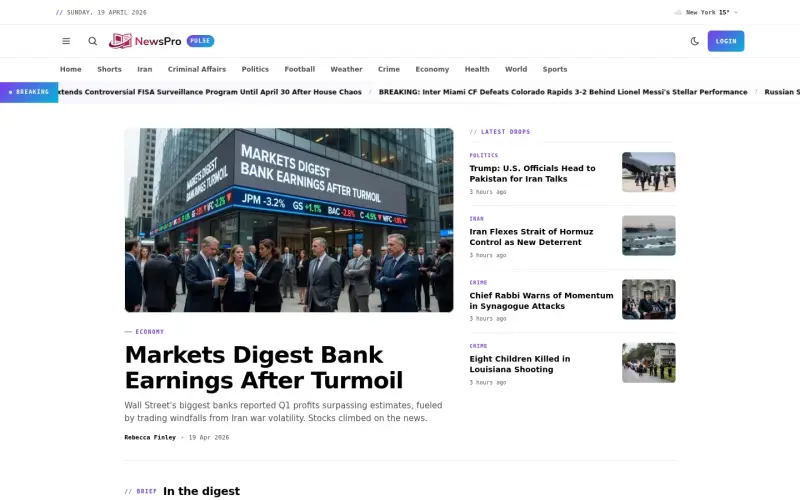The width and height of the screenshot is (800, 500).
Task: Open the Shorts section
Action: pos(109,69)
